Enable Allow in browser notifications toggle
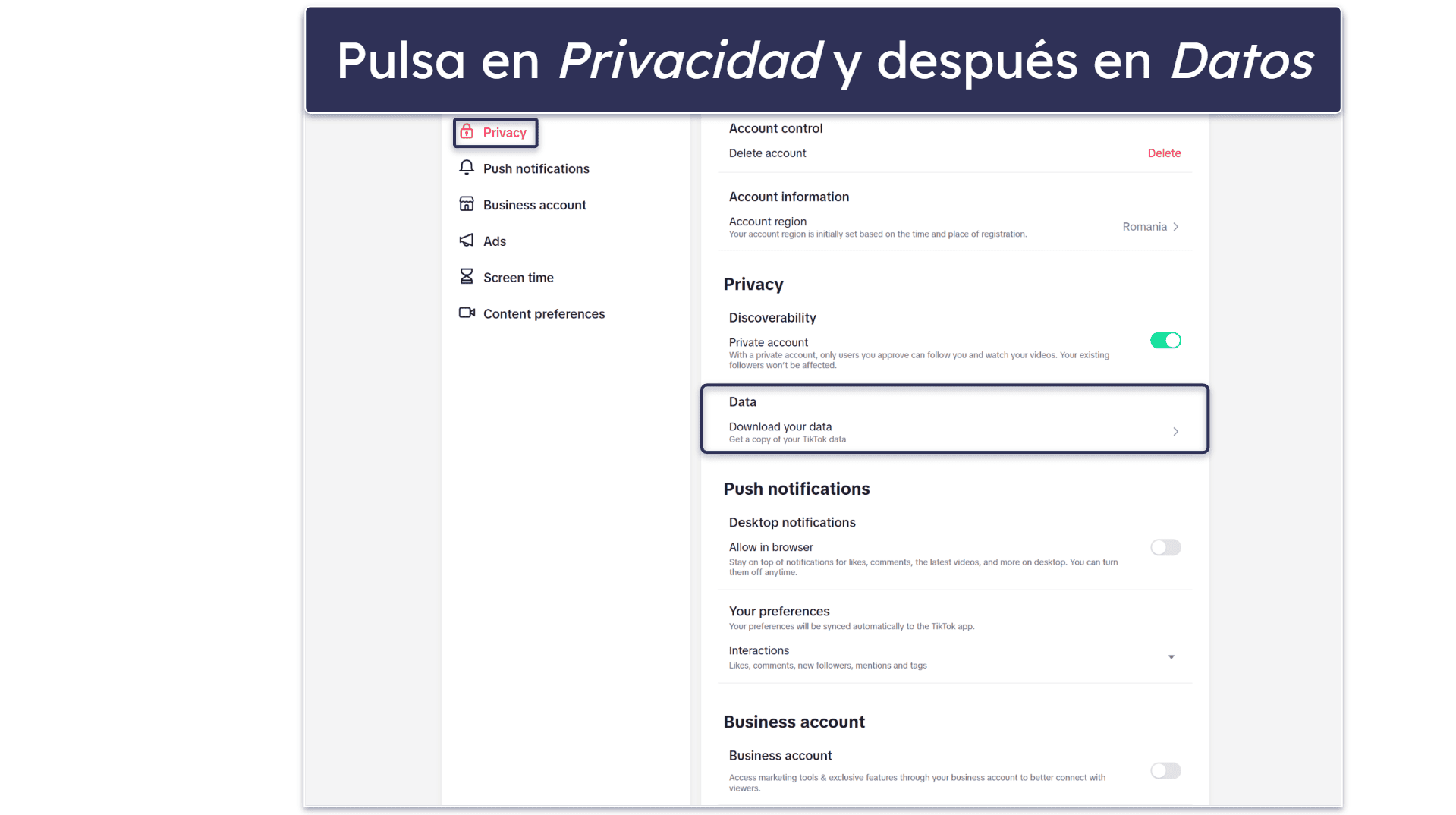Viewport: 1456px width, 815px height. coord(1165,547)
